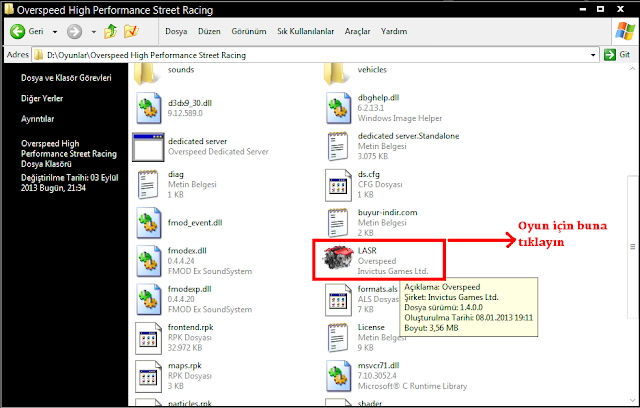The height and width of the screenshot is (408, 640).
Task: Click the 'diag' file name
Action: (176, 174)
